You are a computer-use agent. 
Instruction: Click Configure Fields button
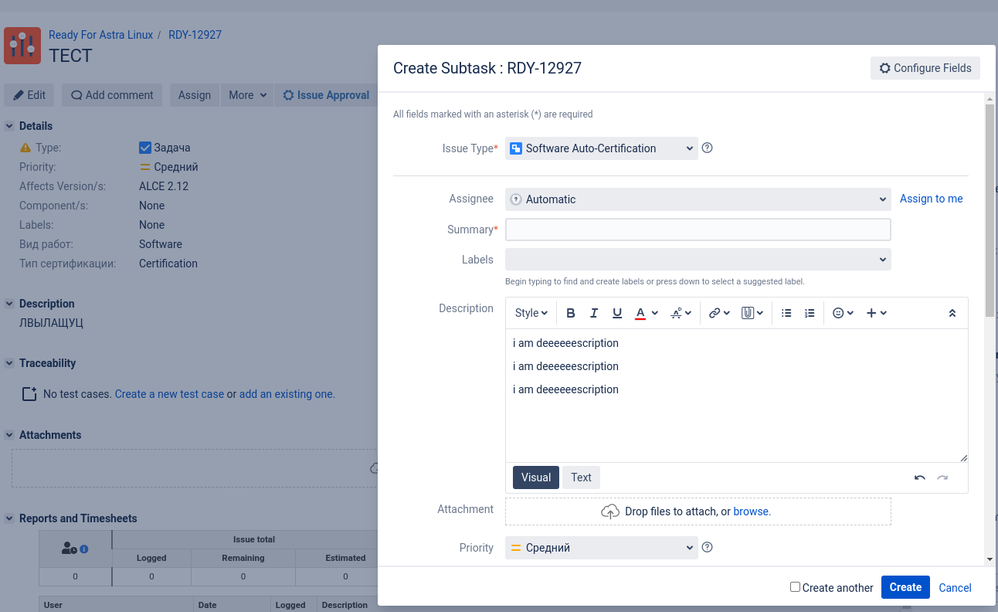click(x=925, y=68)
